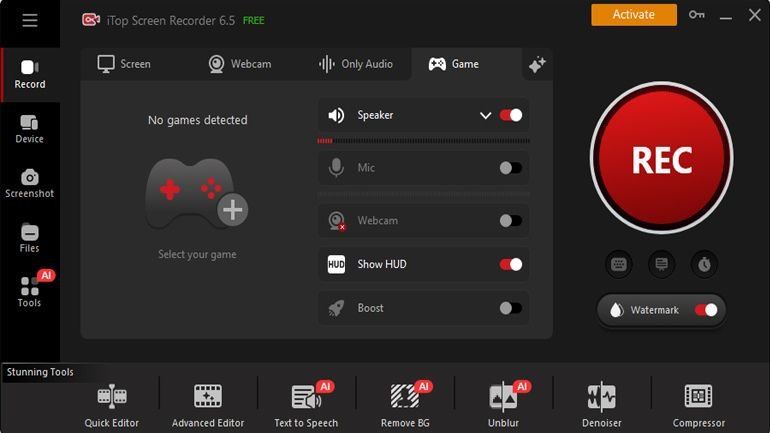Viewport: 770px width, 433px height.
Task: Show keyboard shortcuts icon under REC
Action: 618,265
